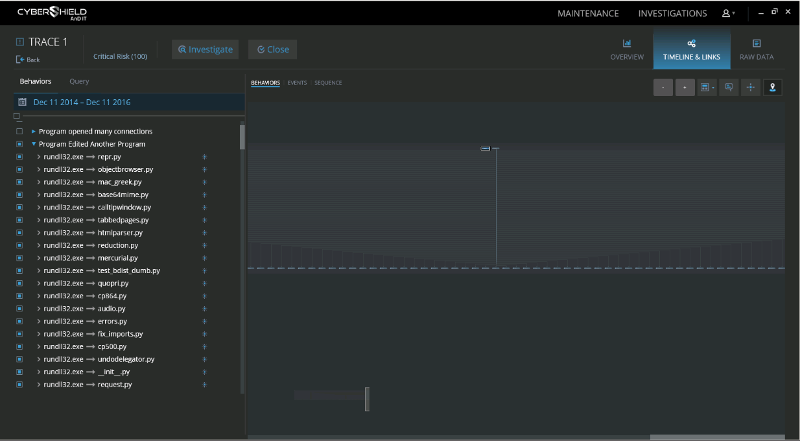Click the comment annotation icon in timeline toolbar
The image size is (800, 441).
(x=729, y=88)
